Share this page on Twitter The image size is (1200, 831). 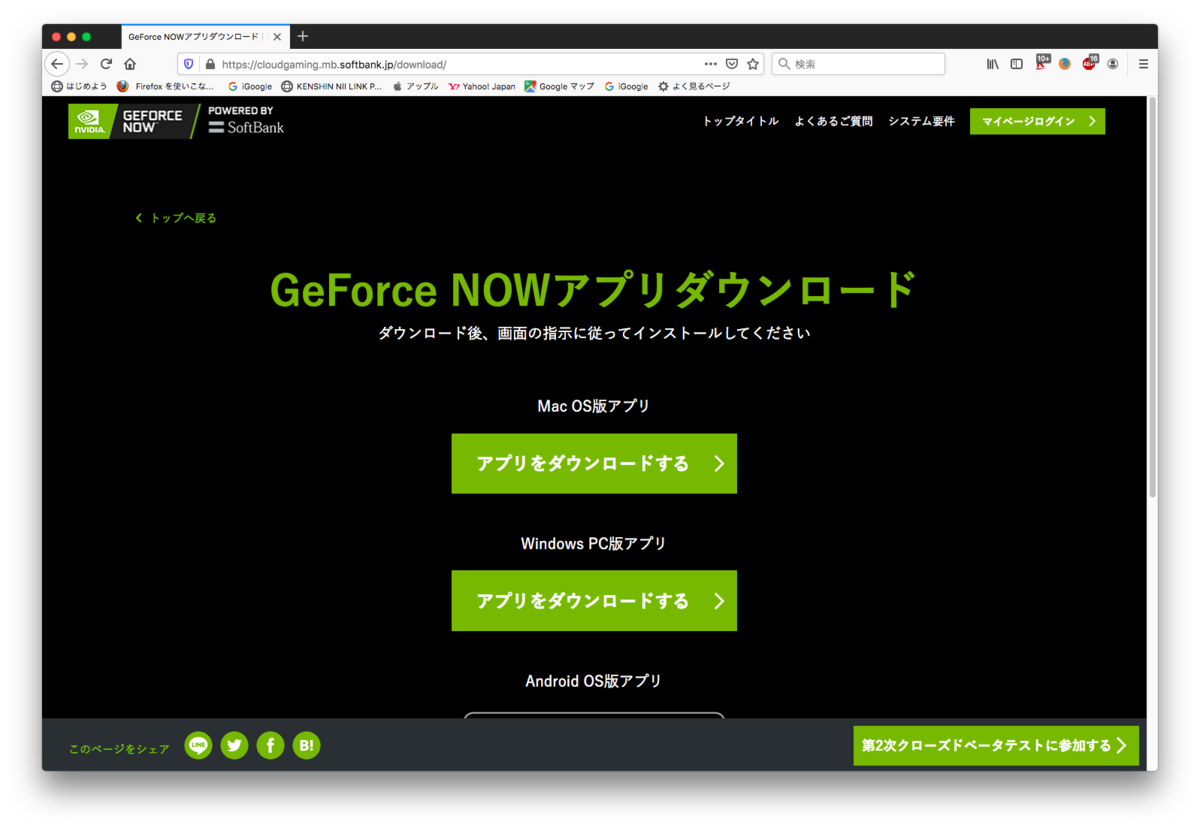pos(234,745)
